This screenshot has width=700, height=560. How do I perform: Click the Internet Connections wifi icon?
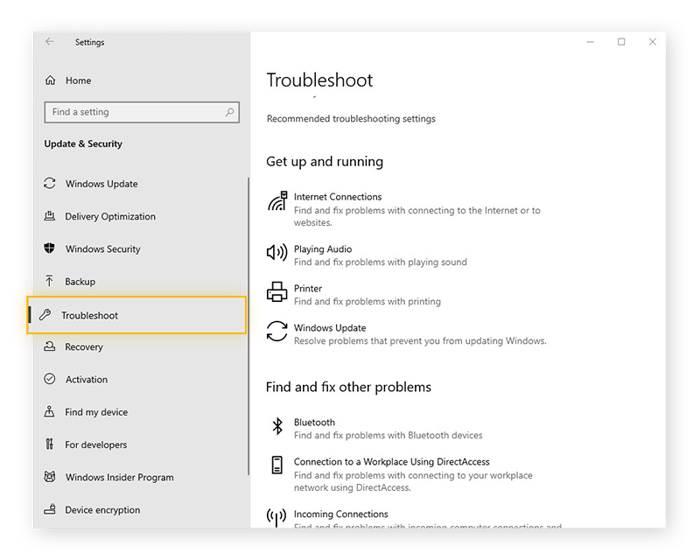277,201
